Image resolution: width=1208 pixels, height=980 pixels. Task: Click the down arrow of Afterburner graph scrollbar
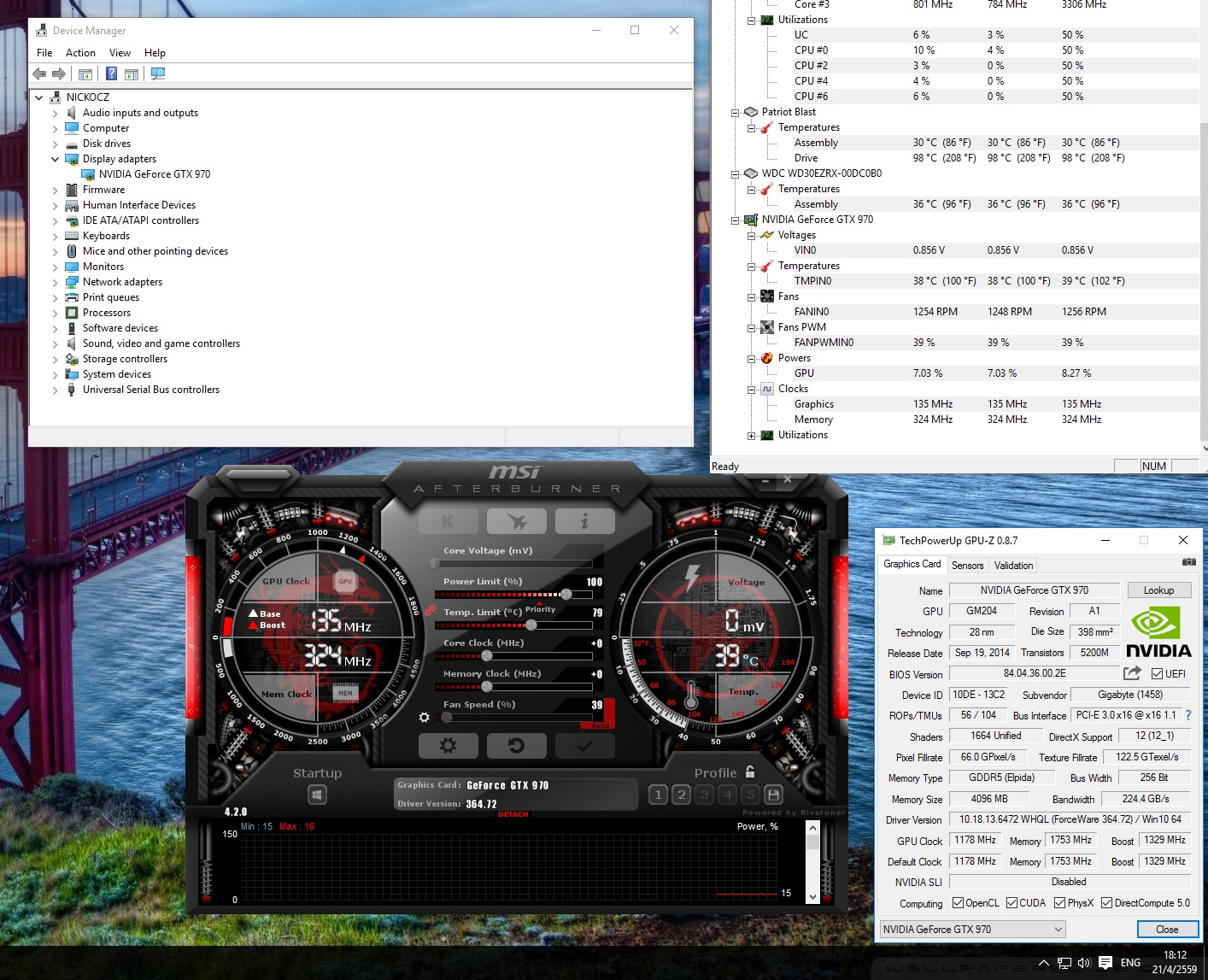[812, 897]
